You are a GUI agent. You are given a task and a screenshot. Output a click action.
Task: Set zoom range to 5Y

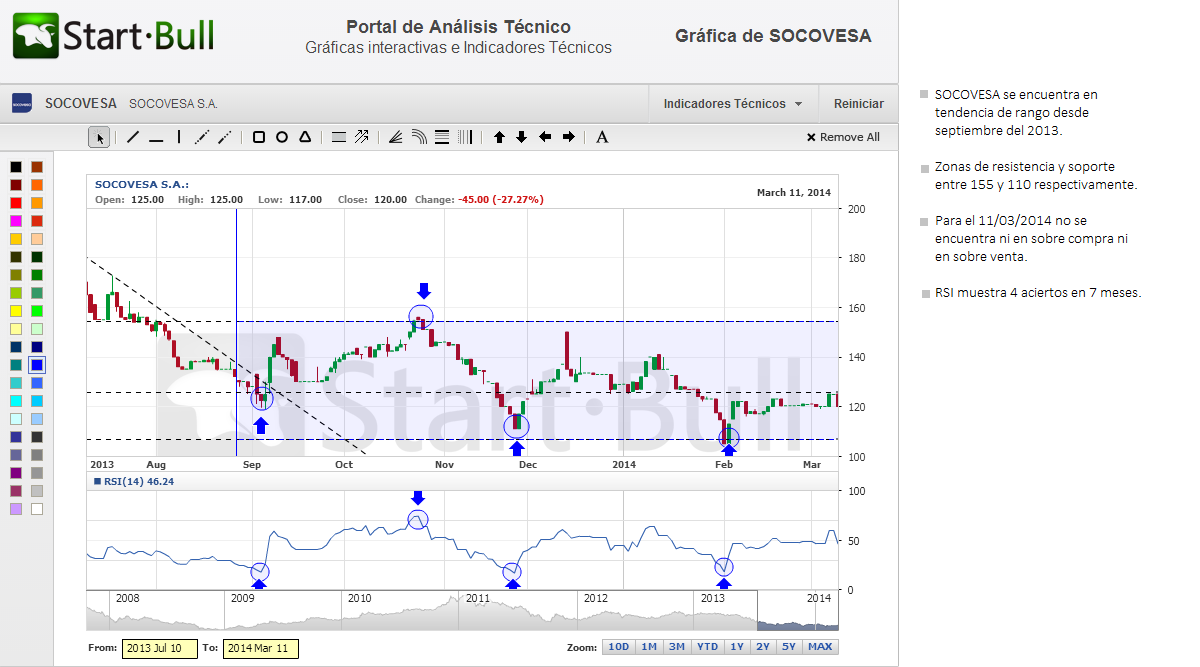click(790, 647)
